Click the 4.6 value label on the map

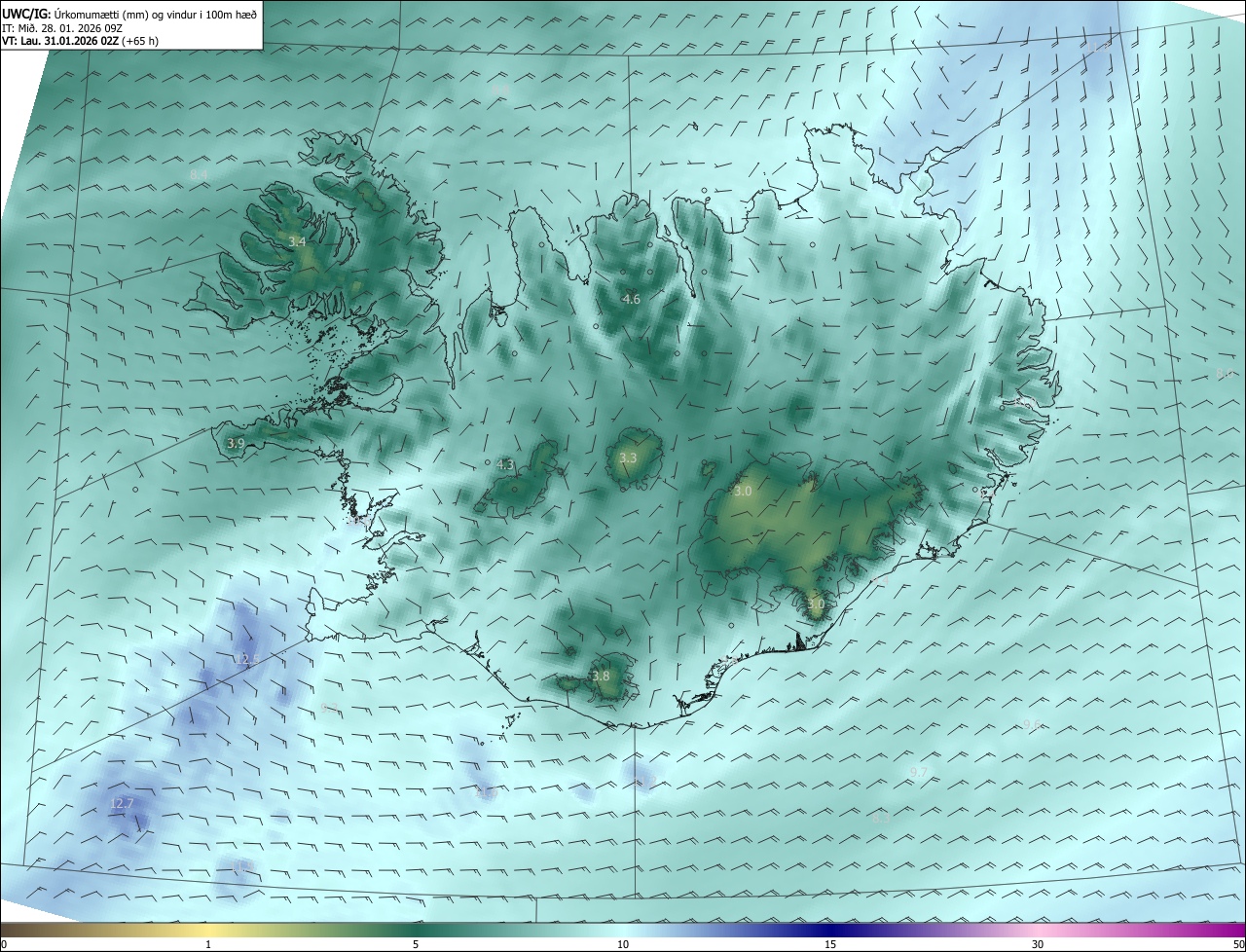click(x=631, y=299)
